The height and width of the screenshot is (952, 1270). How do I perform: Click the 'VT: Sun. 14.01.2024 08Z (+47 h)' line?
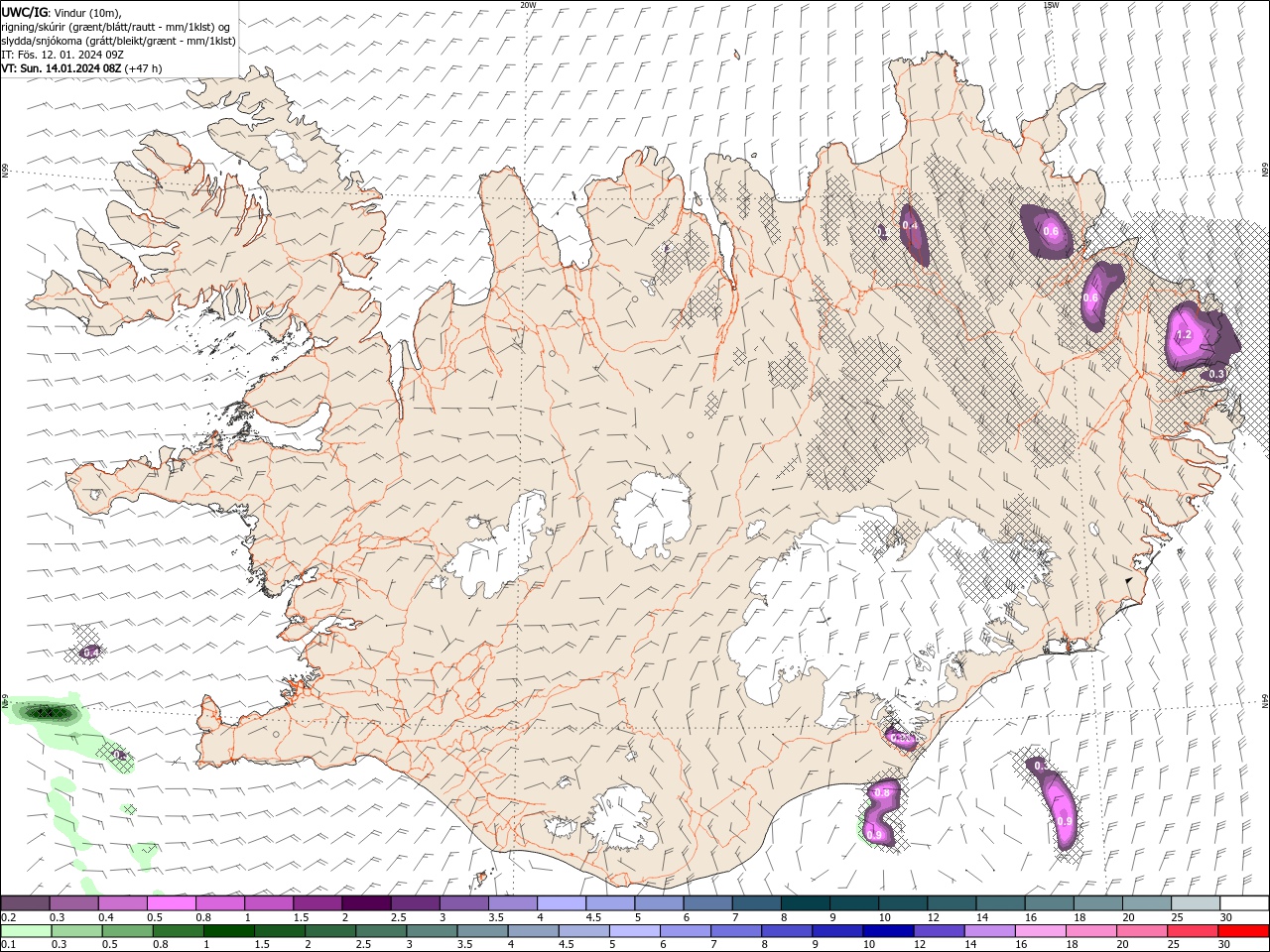[x=81, y=68]
